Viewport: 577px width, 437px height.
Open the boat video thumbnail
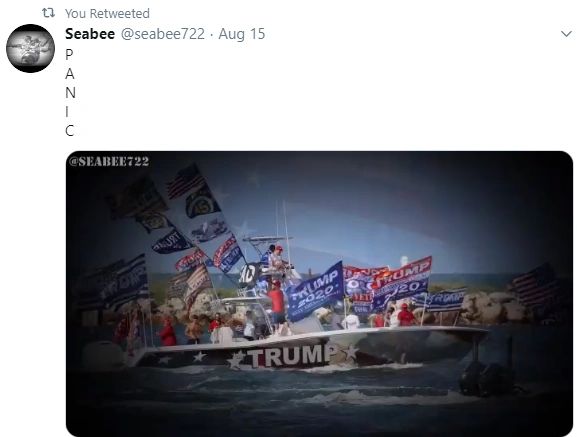[x=319, y=294]
